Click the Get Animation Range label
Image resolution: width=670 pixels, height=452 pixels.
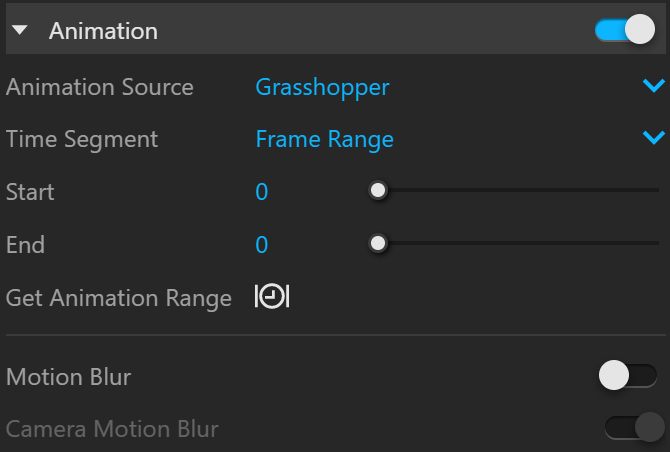(119, 298)
